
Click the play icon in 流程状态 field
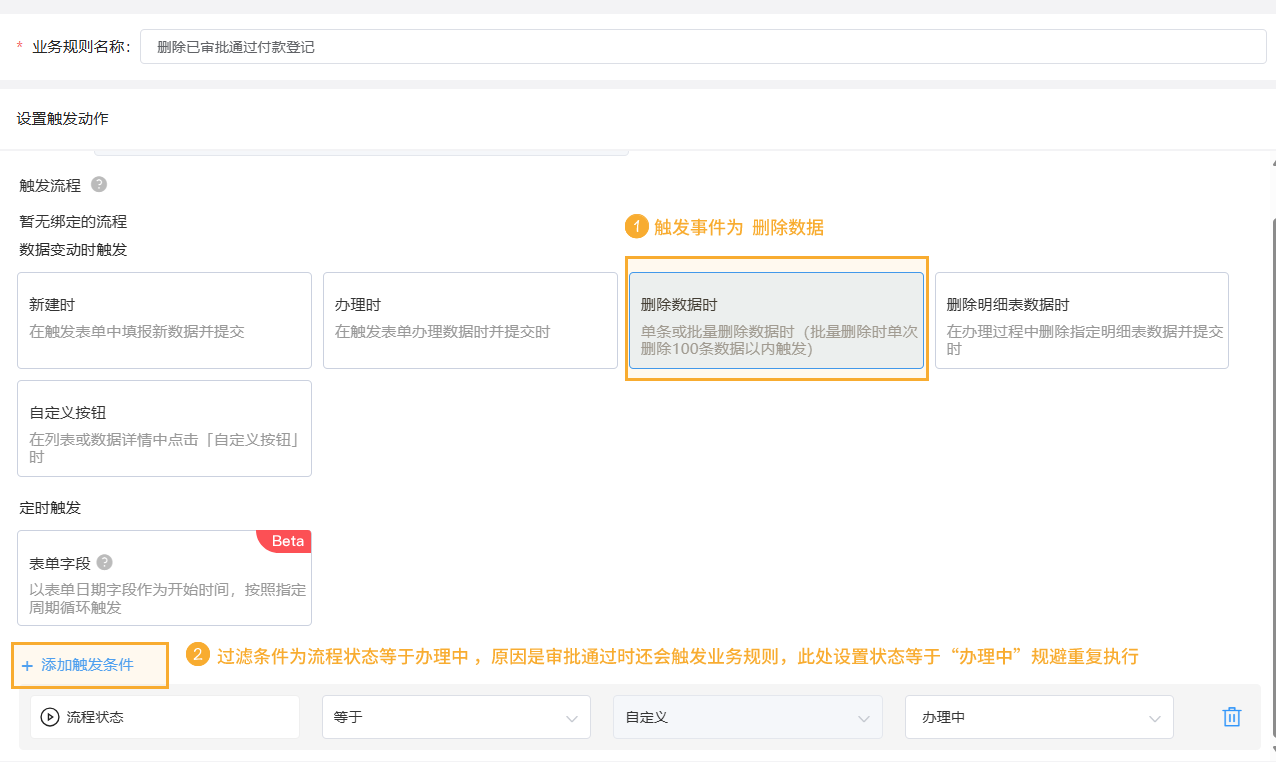[x=50, y=717]
